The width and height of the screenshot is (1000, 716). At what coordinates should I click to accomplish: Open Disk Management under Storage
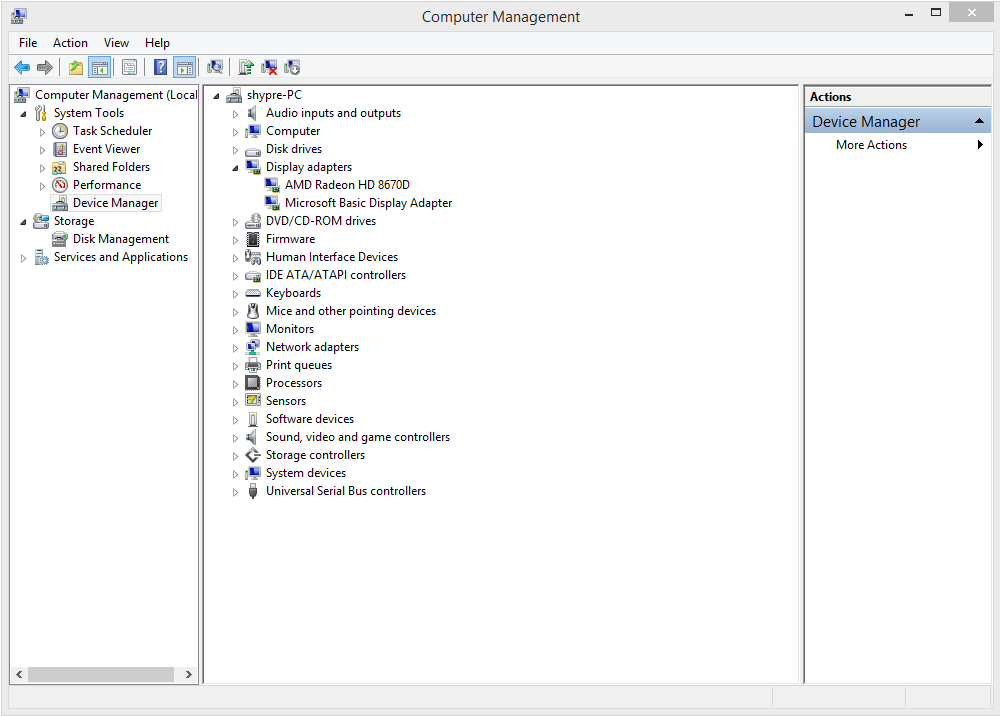point(121,239)
